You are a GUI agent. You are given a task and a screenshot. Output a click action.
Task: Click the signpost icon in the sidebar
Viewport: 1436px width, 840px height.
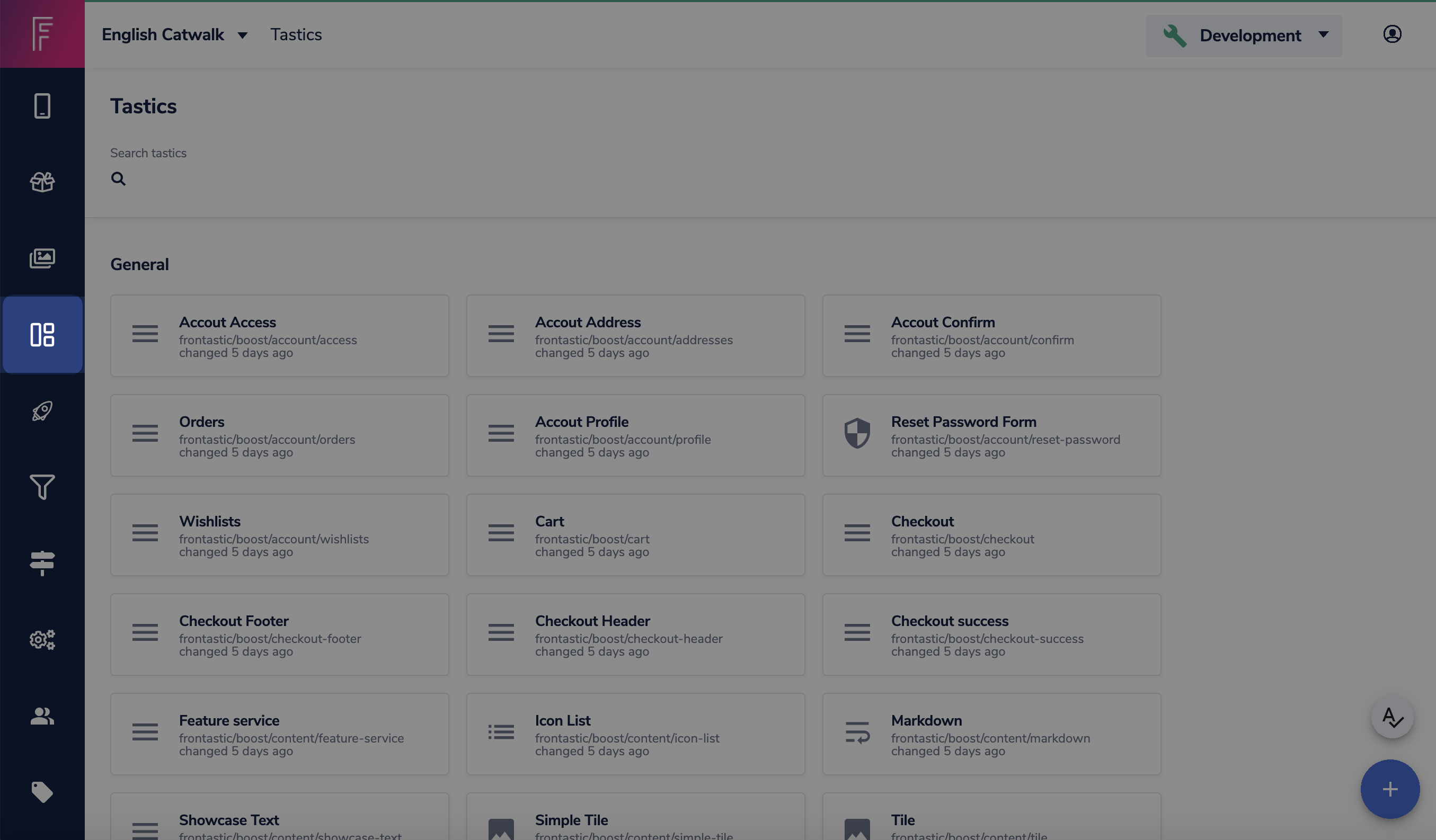click(x=42, y=563)
